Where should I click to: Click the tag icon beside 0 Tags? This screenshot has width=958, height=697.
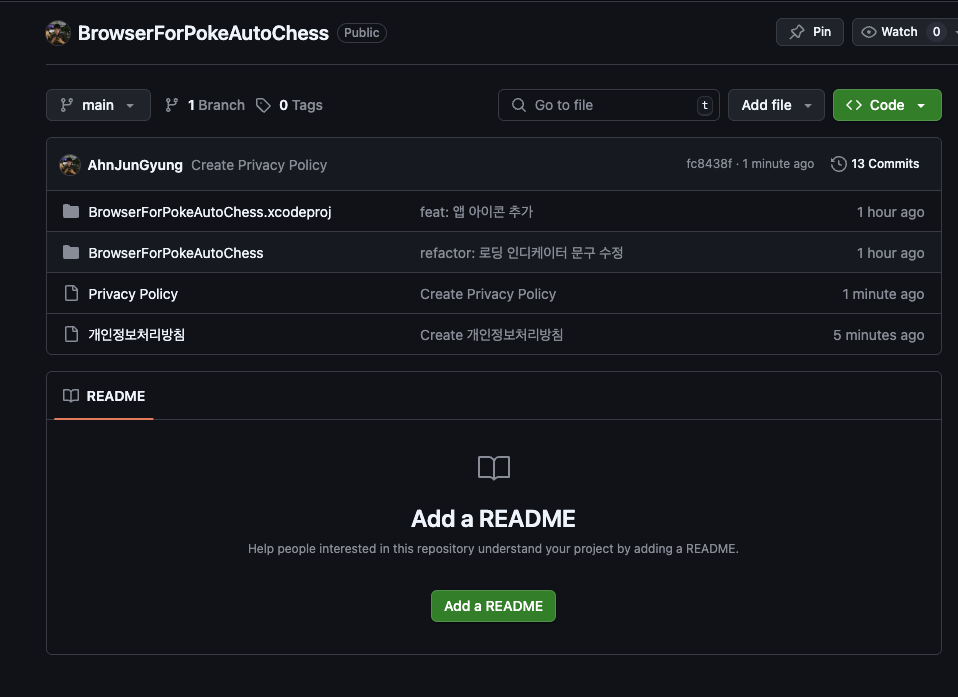point(263,105)
